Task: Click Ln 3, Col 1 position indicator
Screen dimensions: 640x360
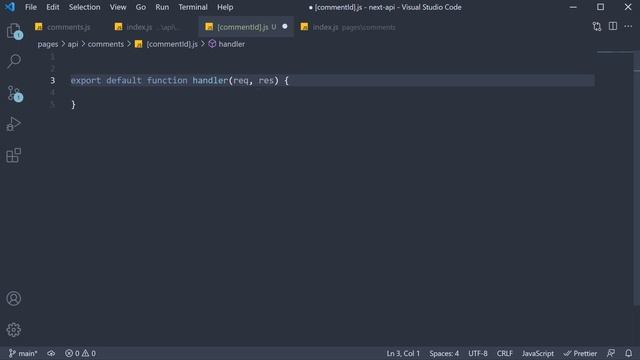Action: coord(403,353)
